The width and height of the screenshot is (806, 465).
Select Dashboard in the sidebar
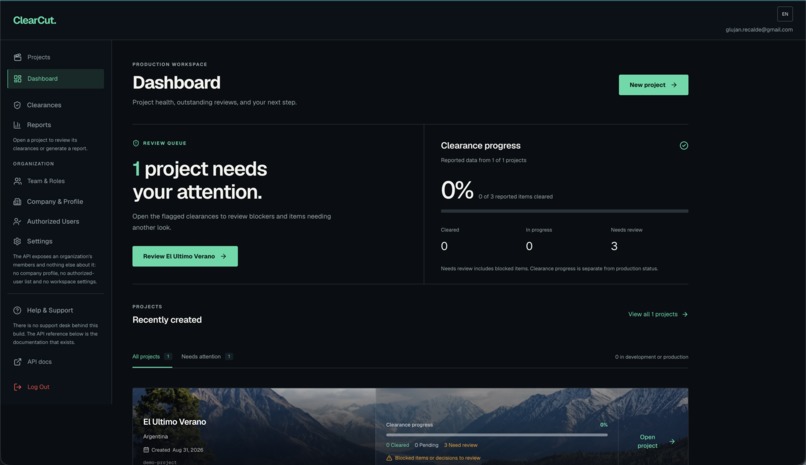pos(56,79)
